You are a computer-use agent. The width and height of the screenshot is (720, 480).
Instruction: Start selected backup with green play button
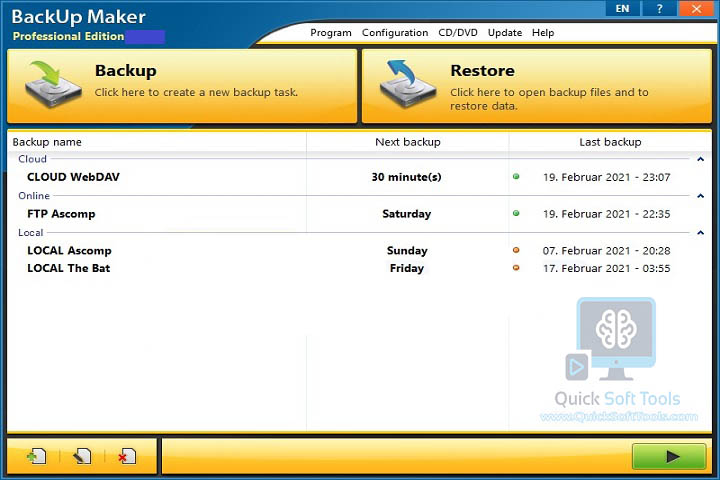click(x=669, y=456)
